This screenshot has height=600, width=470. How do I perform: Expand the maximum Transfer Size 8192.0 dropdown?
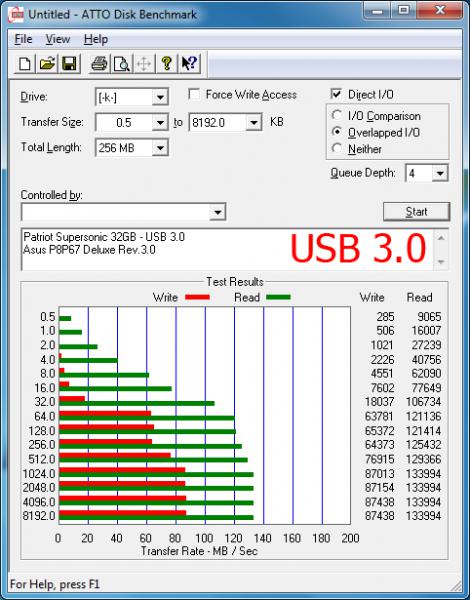pyautogui.click(x=254, y=122)
